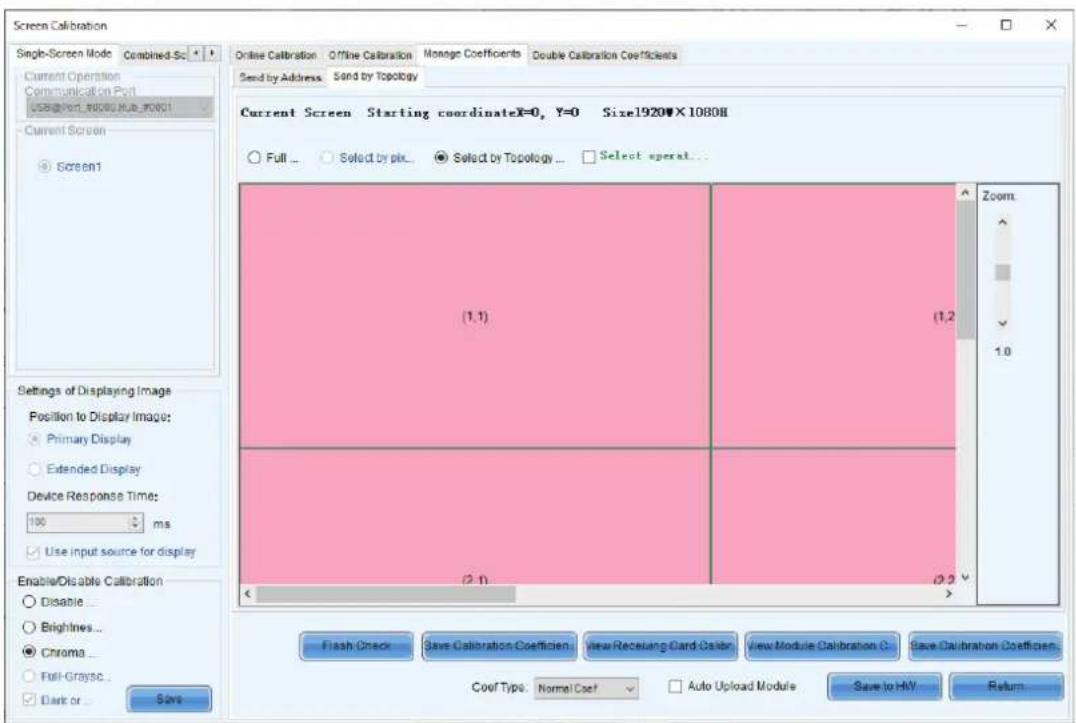This screenshot has height=723, width=1076.
Task: Click the Flash Check button
Action: [356, 646]
